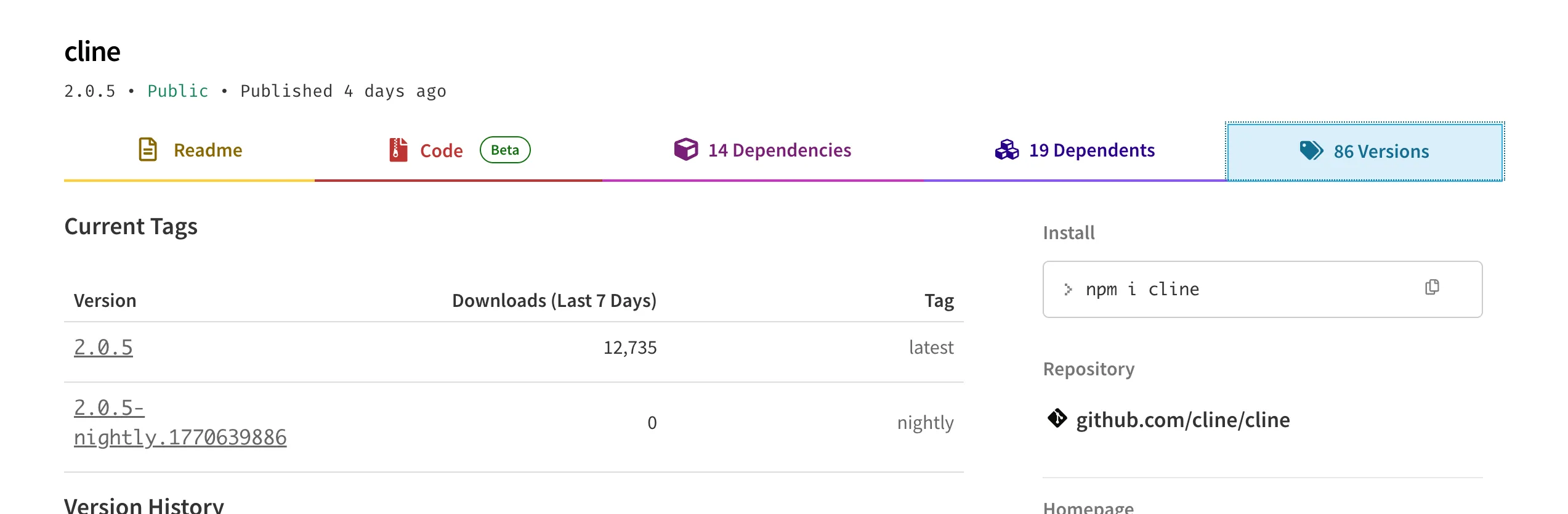The height and width of the screenshot is (514, 1568).
Task: Visit the github.com/cline/cline repository
Action: point(1182,420)
